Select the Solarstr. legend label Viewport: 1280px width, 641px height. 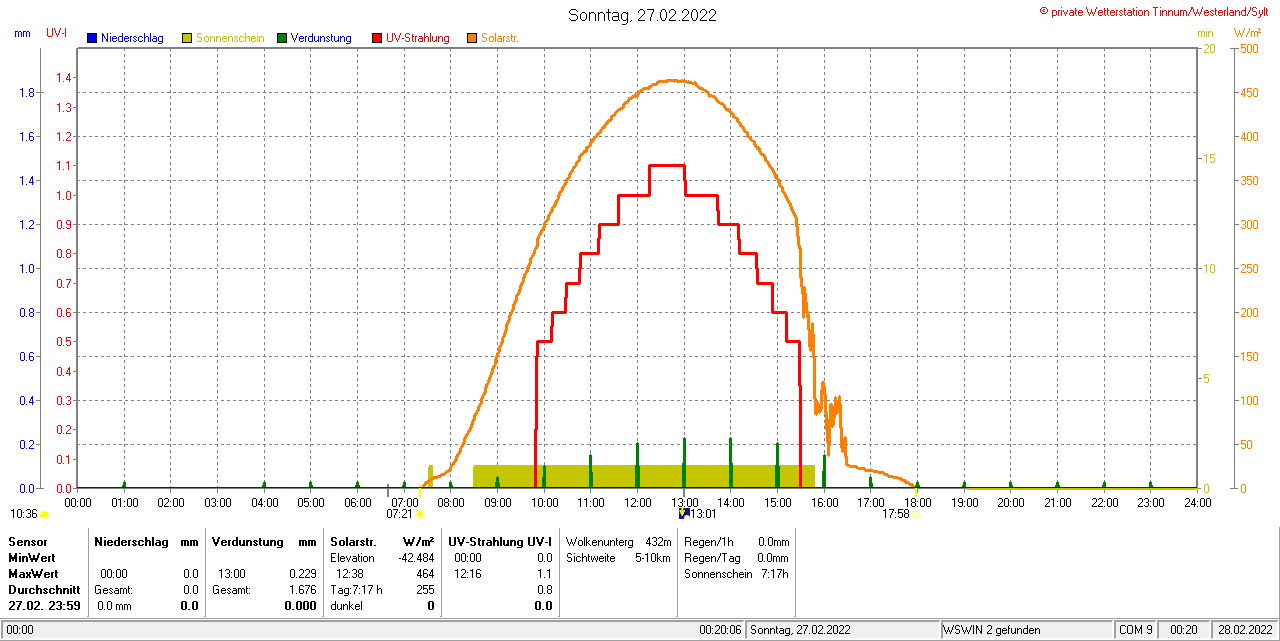[x=500, y=38]
